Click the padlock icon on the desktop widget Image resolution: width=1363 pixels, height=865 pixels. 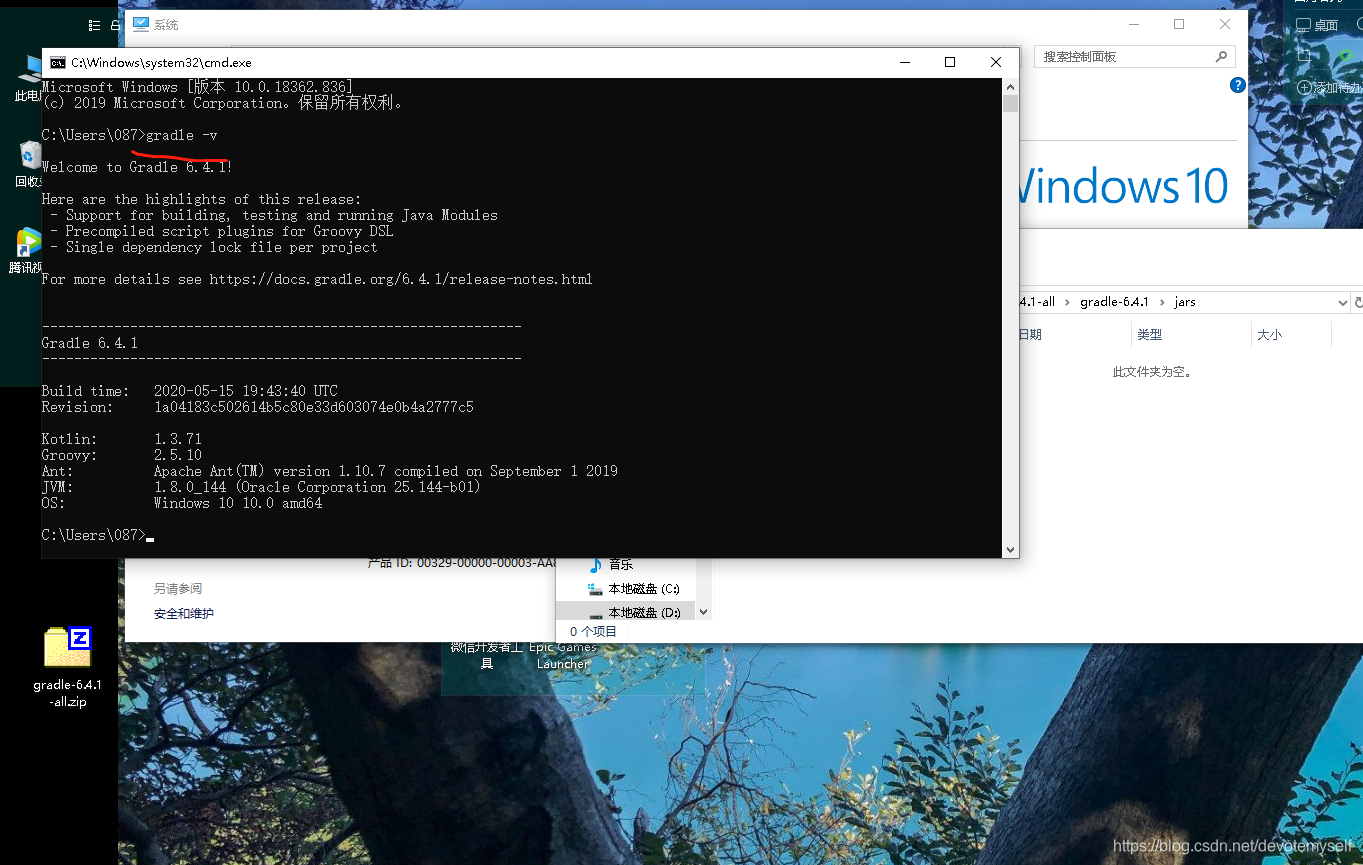[x=115, y=25]
